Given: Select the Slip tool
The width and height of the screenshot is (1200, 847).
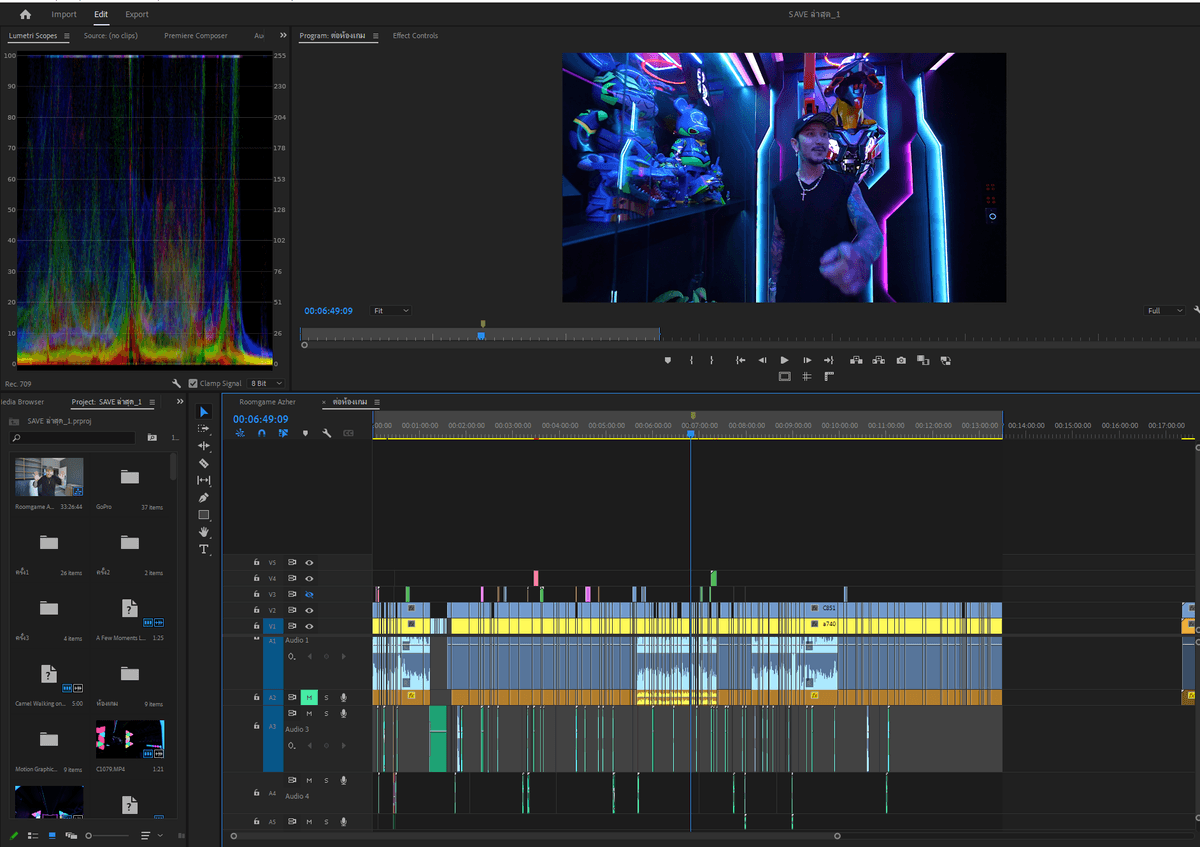Looking at the screenshot, I should pos(204,480).
